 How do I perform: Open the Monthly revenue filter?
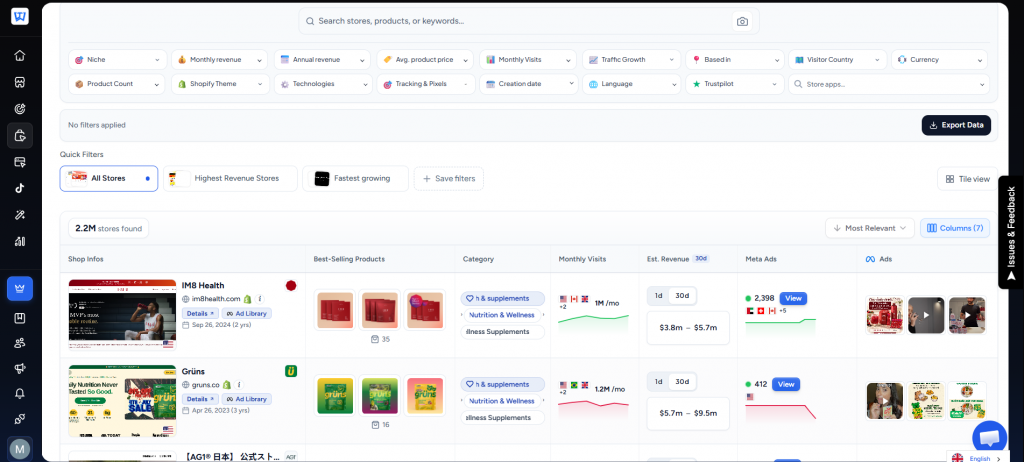pos(219,59)
